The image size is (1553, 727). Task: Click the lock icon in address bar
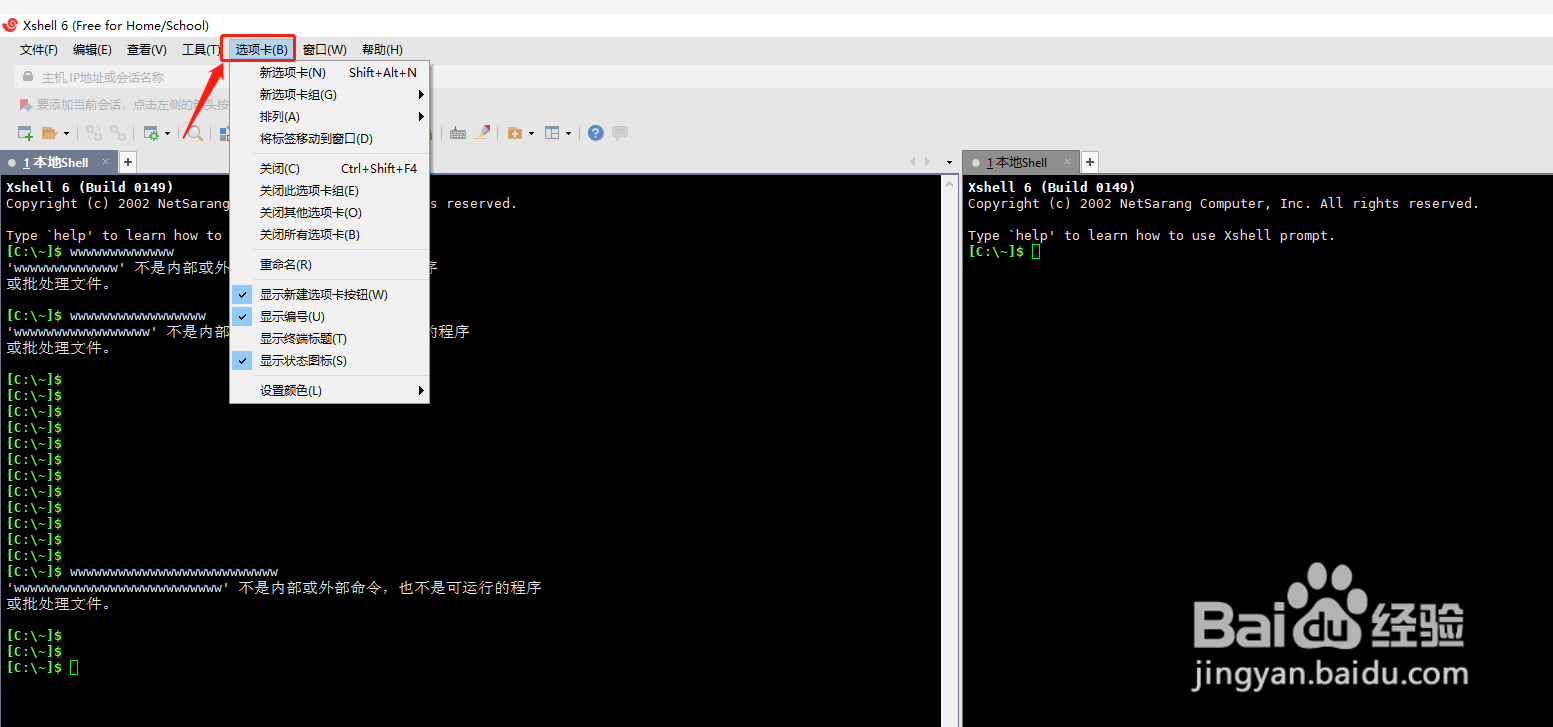(28, 77)
